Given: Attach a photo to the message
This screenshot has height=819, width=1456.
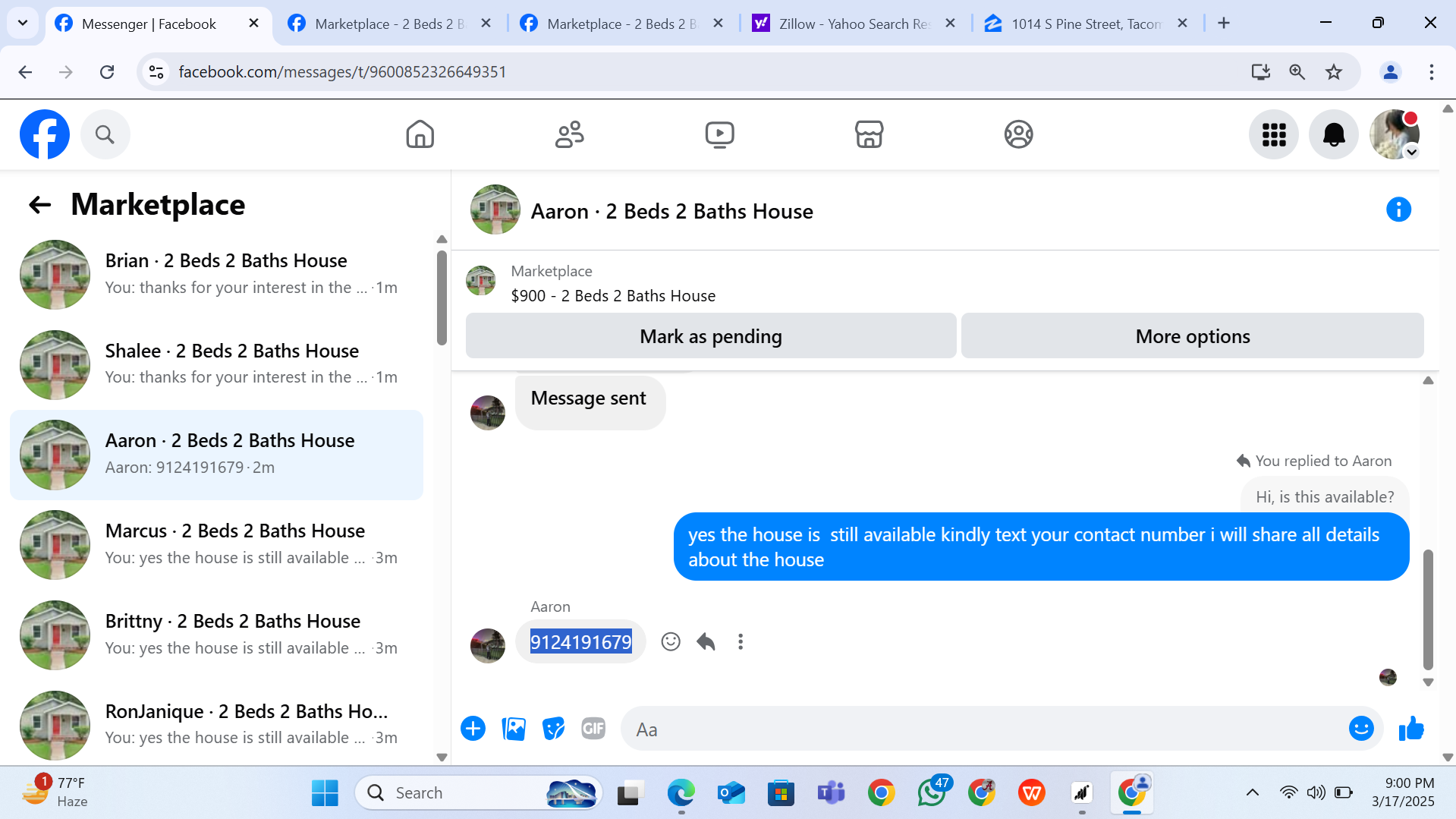Looking at the screenshot, I should (x=514, y=729).
